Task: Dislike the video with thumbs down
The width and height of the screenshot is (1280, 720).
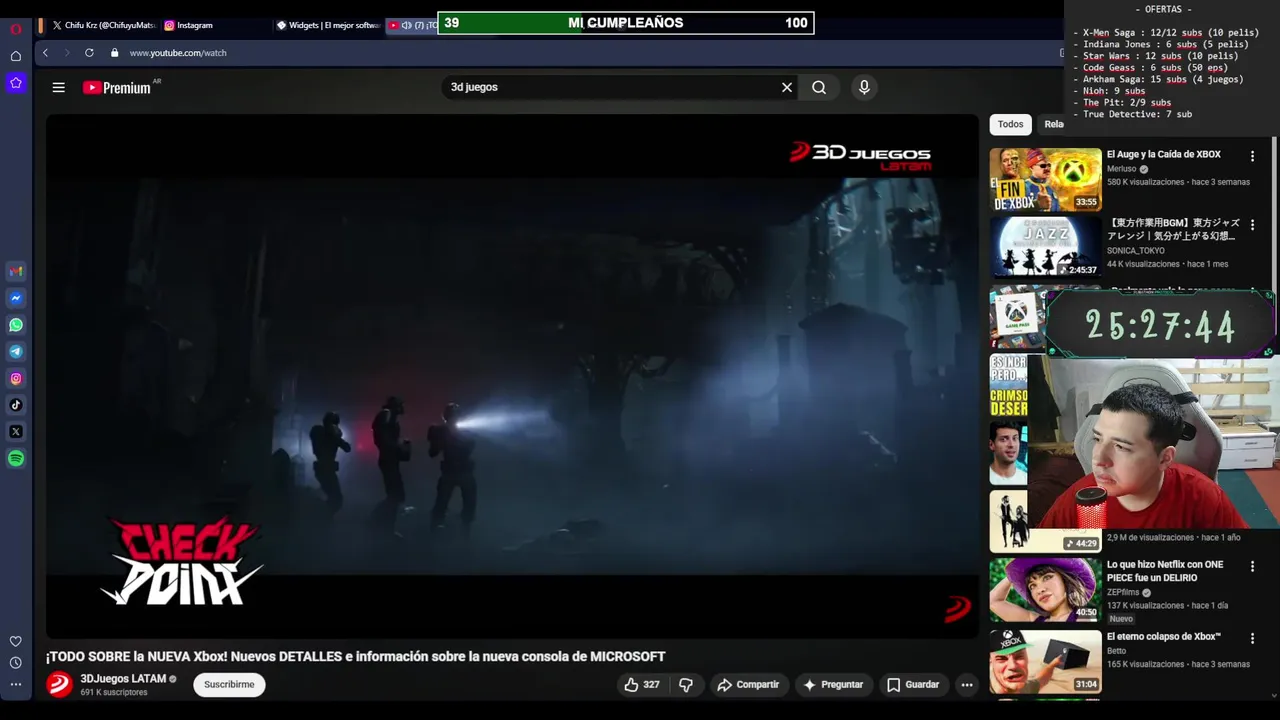Action: [x=686, y=685]
